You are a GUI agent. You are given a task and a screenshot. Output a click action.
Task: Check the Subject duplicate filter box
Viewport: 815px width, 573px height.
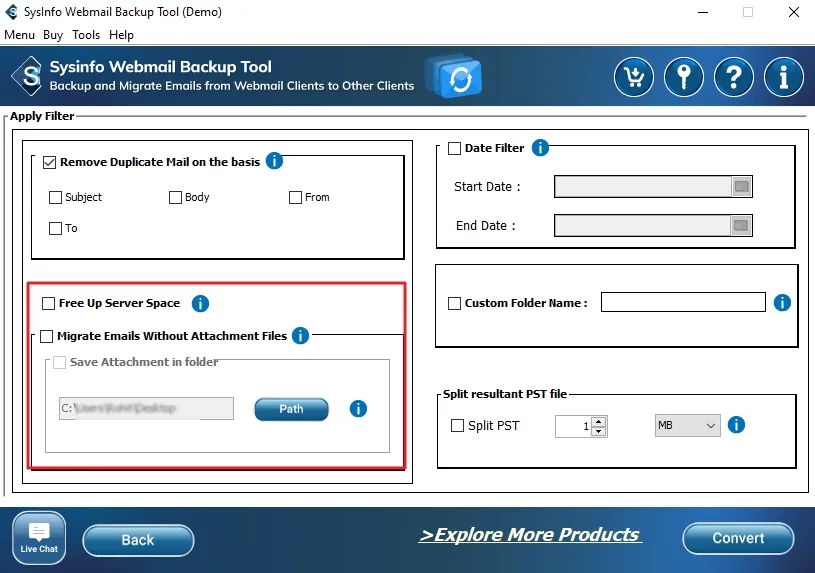[x=55, y=198]
